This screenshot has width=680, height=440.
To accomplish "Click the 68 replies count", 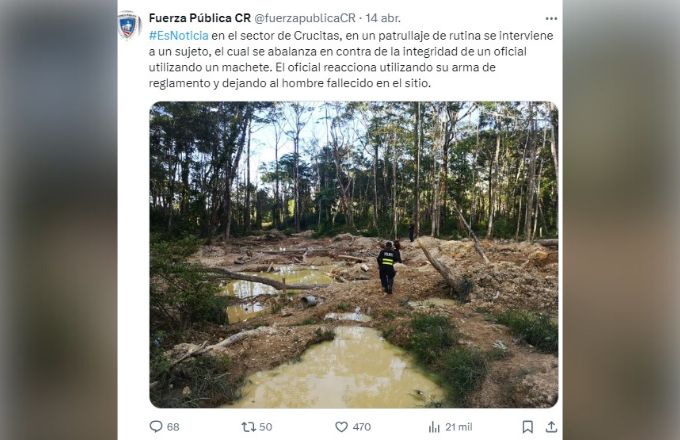I will tap(173, 426).
